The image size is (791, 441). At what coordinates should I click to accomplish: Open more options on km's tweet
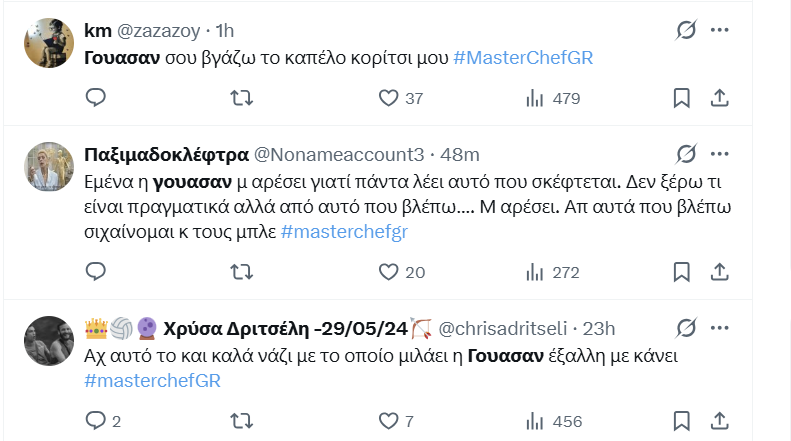tap(719, 30)
